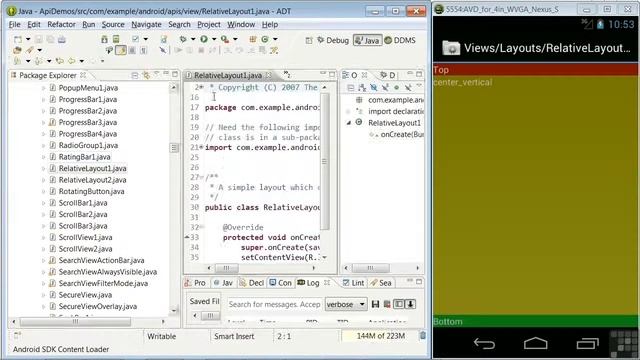Switch to the DDMS perspective
640x360 pixels.
coord(400,40)
